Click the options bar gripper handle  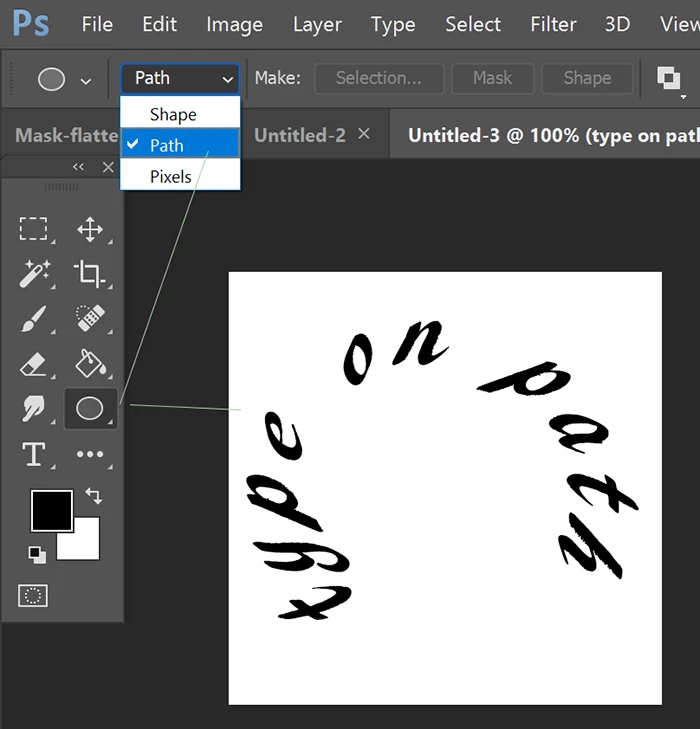coord(11,79)
